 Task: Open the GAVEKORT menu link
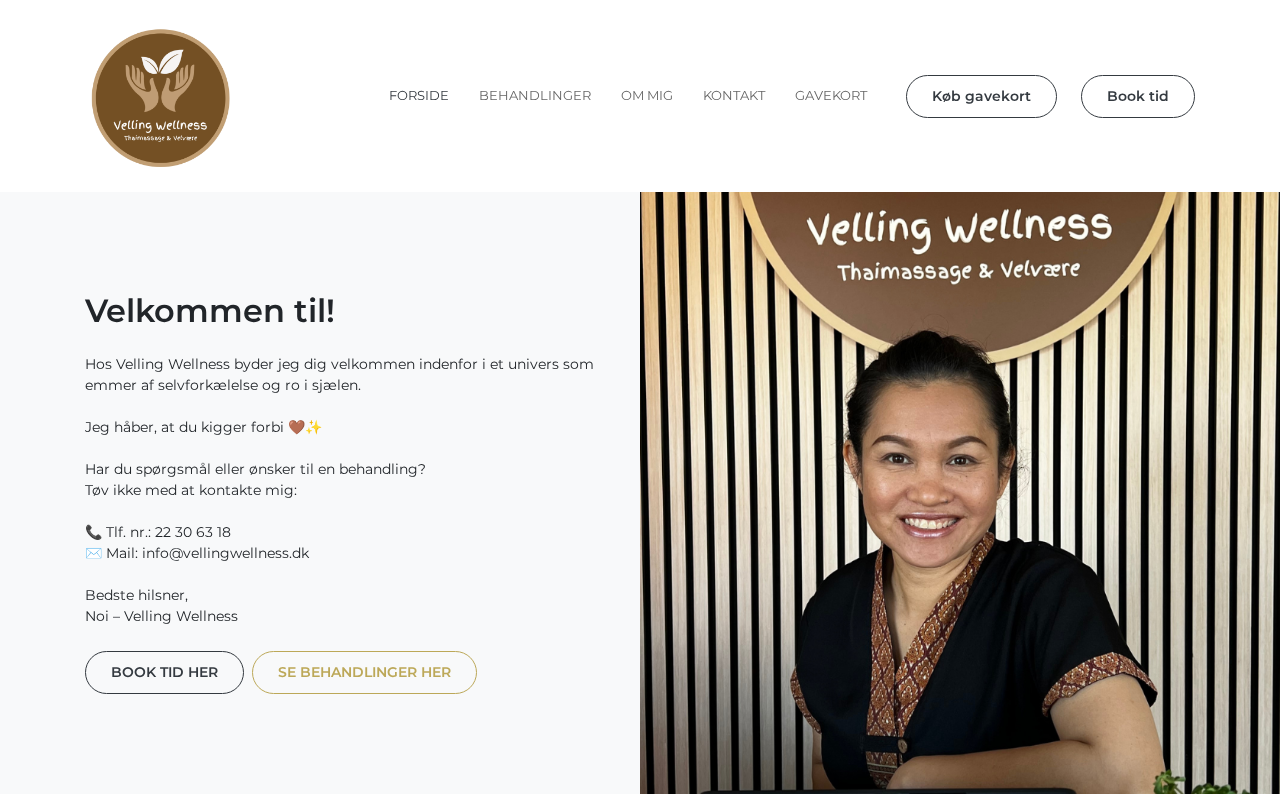tap(831, 96)
